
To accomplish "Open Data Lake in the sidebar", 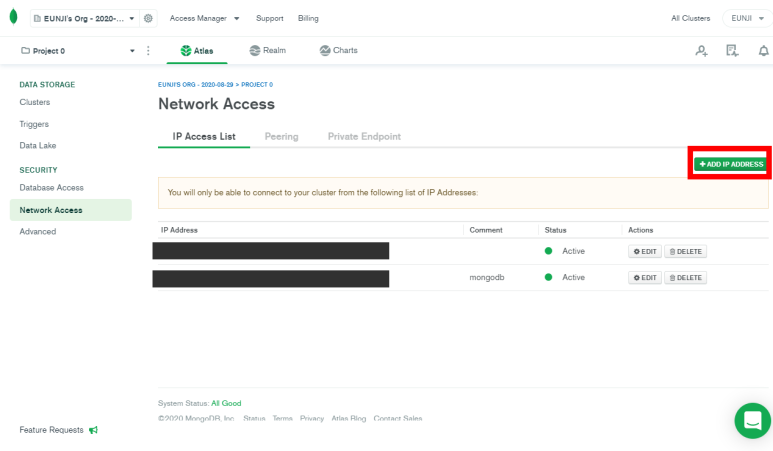I will click(38, 145).
